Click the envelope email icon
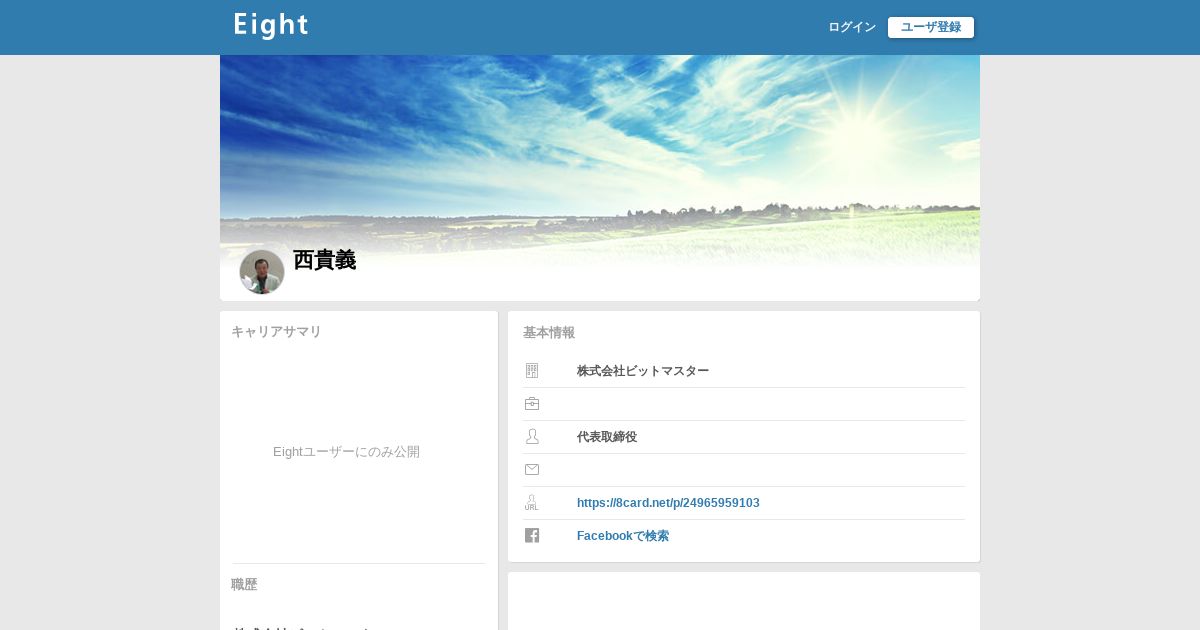 (x=532, y=470)
